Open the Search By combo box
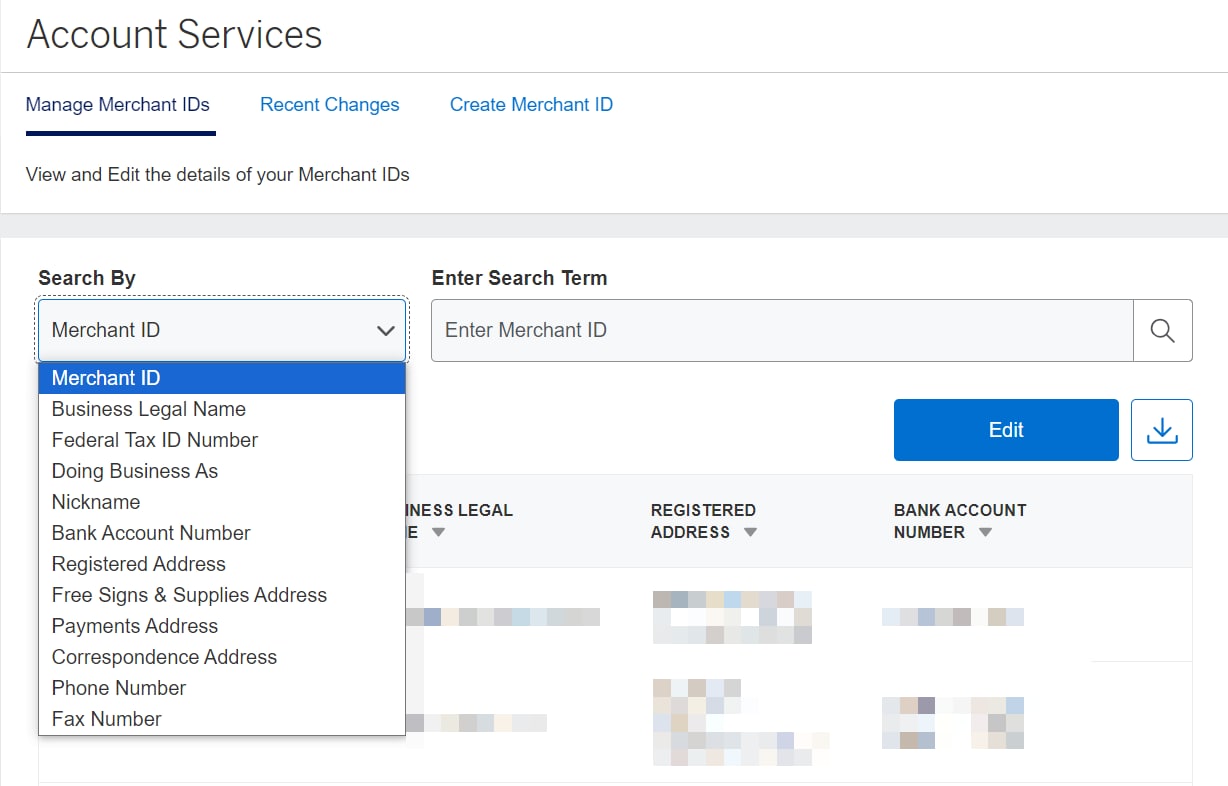1228x786 pixels. [x=221, y=330]
